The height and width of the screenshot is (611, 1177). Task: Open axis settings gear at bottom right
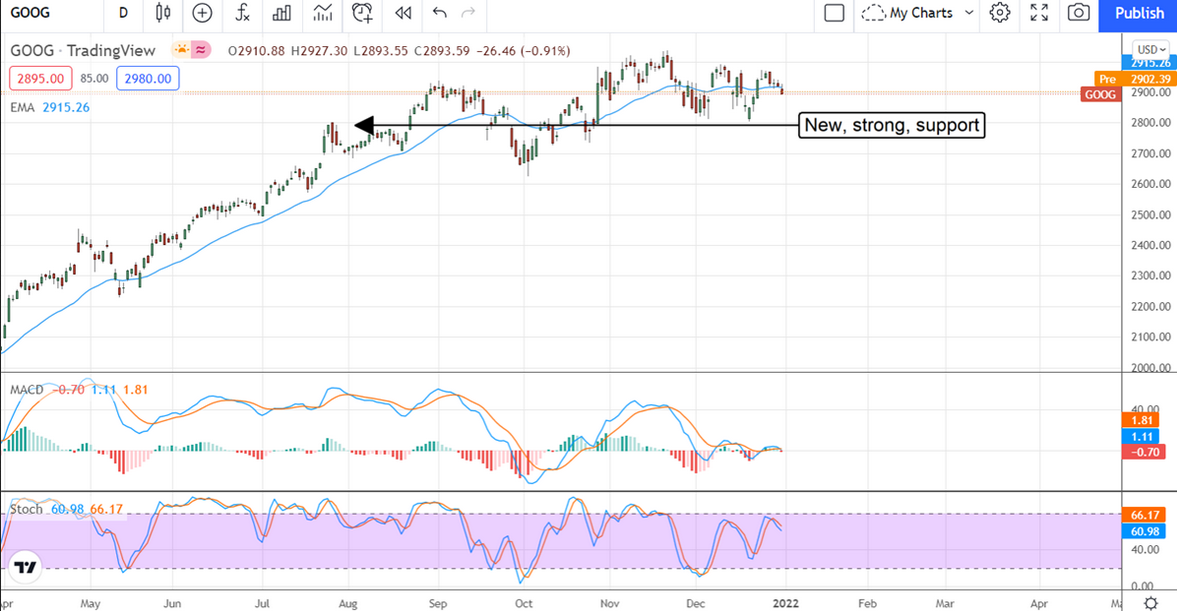click(1151, 603)
